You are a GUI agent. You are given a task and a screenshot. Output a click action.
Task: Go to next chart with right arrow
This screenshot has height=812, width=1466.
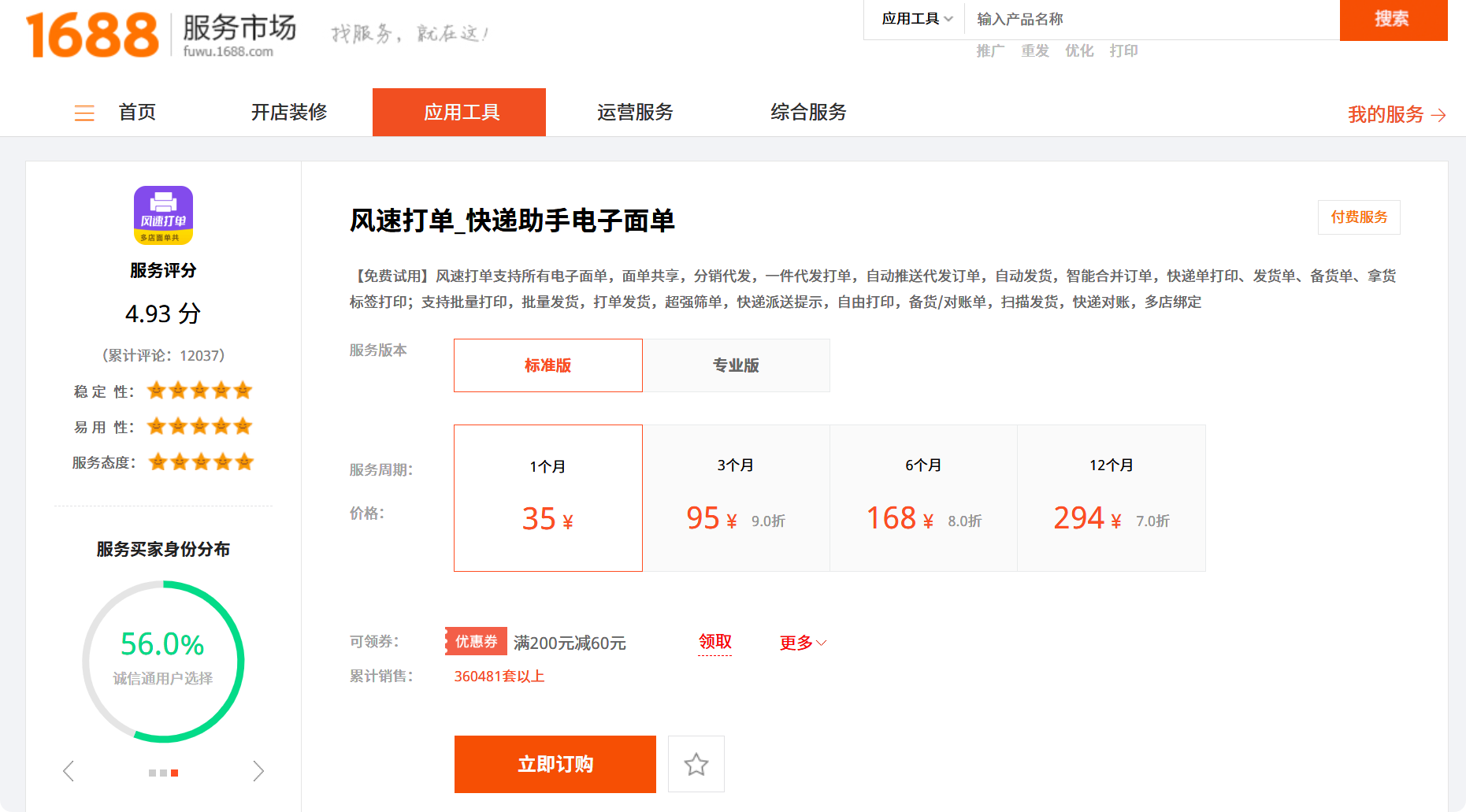[258, 771]
